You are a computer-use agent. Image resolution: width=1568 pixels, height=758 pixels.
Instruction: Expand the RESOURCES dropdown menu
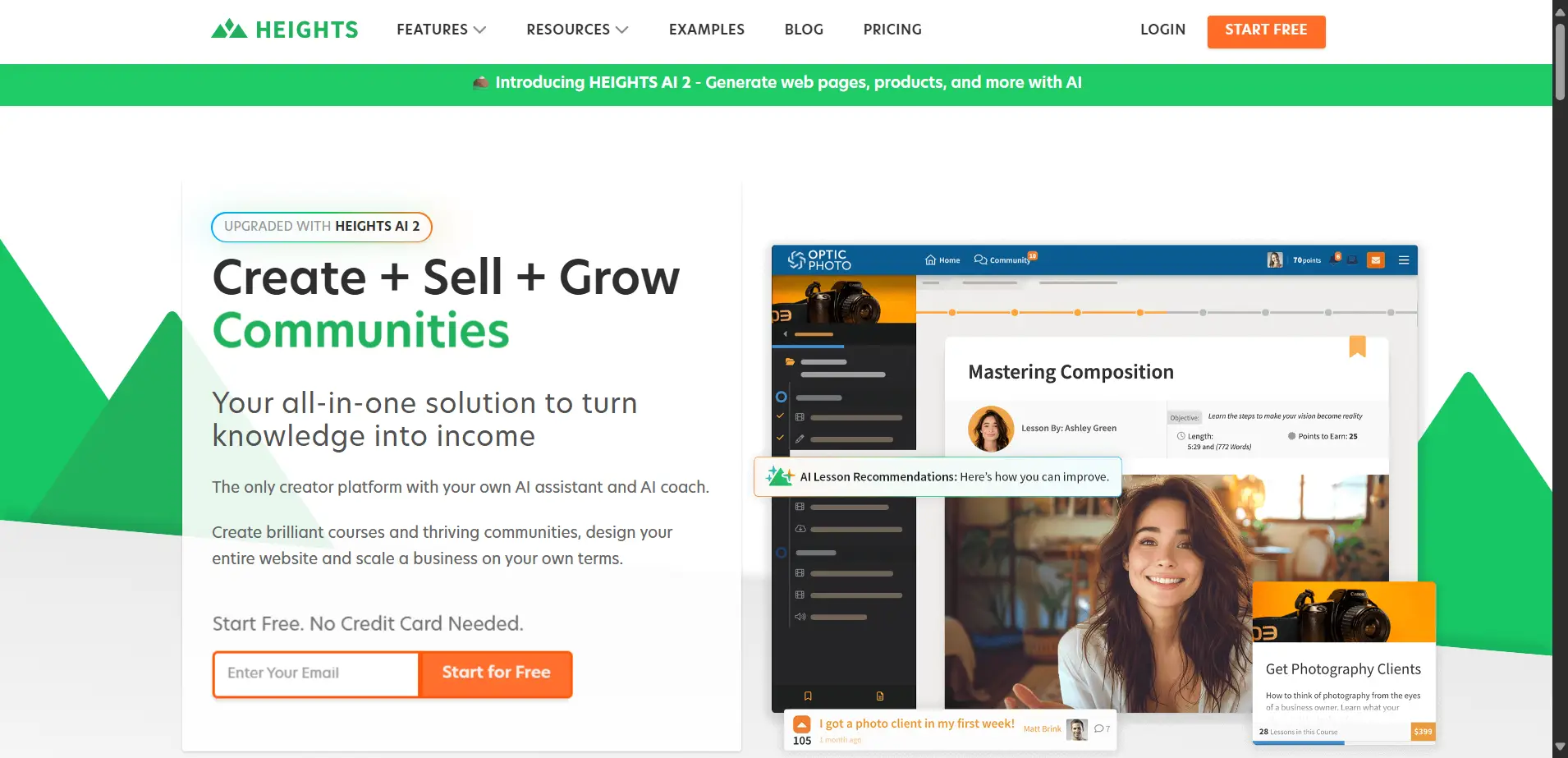pyautogui.click(x=577, y=30)
